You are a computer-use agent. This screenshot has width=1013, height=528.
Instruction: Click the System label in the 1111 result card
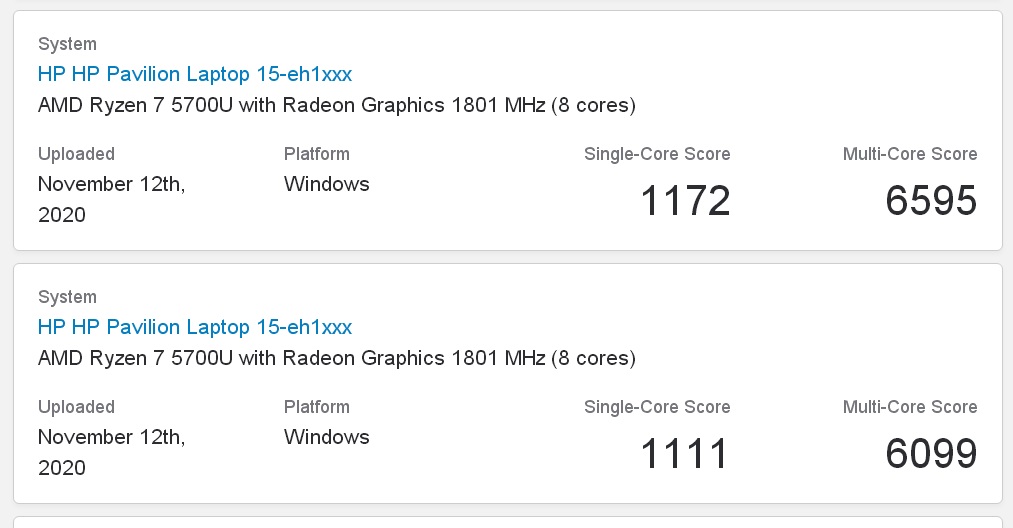coord(67,297)
